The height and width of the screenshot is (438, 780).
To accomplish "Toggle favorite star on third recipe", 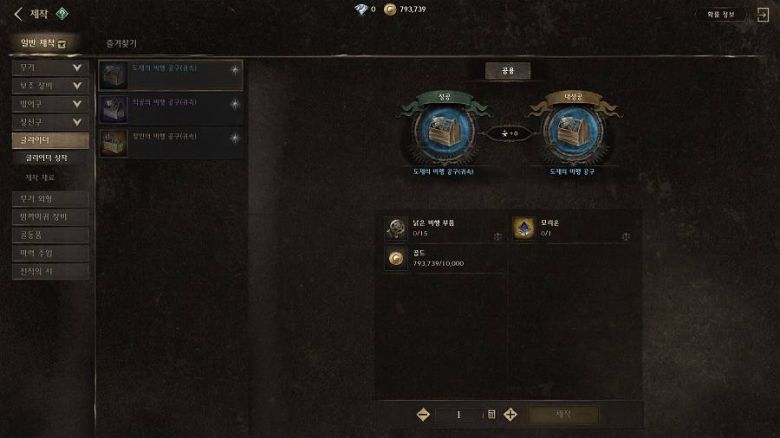I will (235, 138).
